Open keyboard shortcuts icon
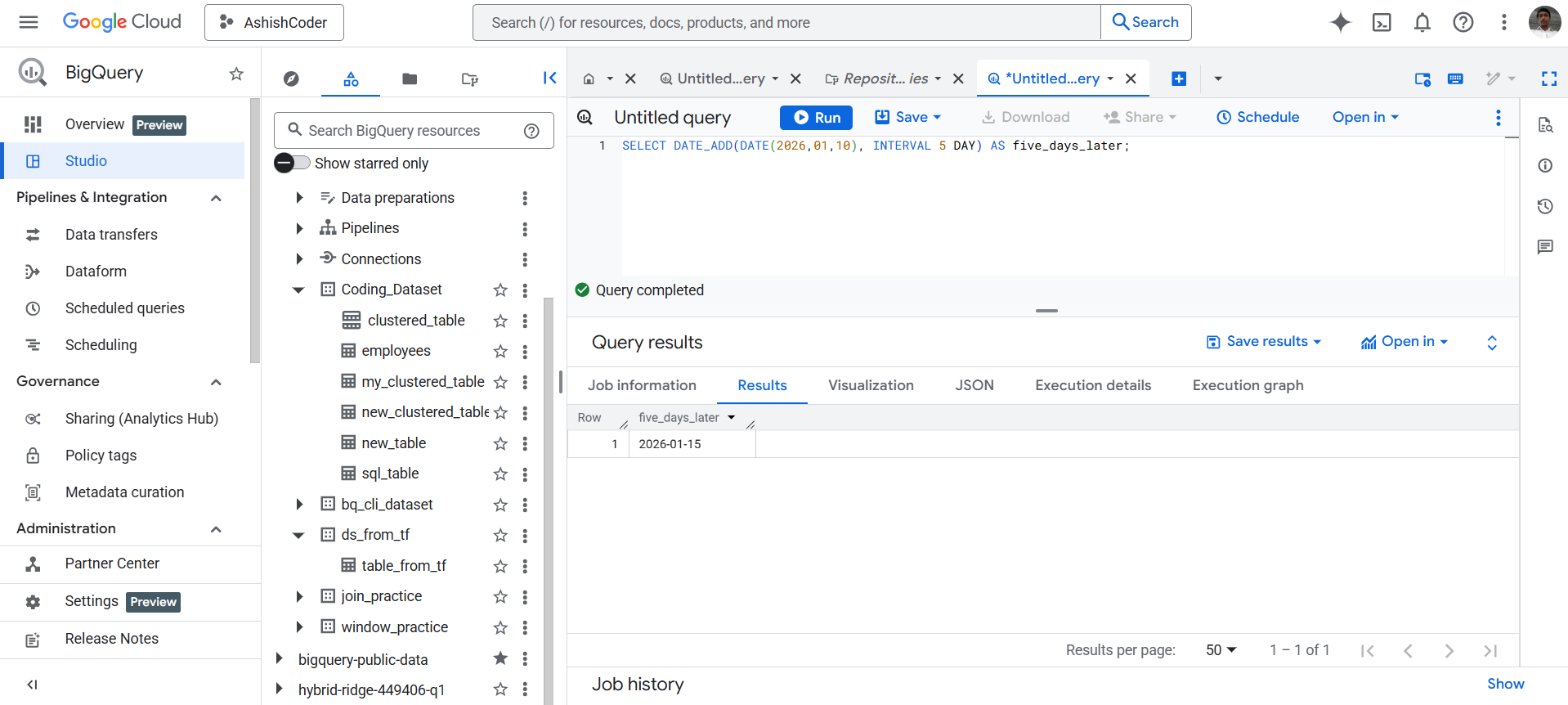The image size is (1568, 705). [1455, 79]
